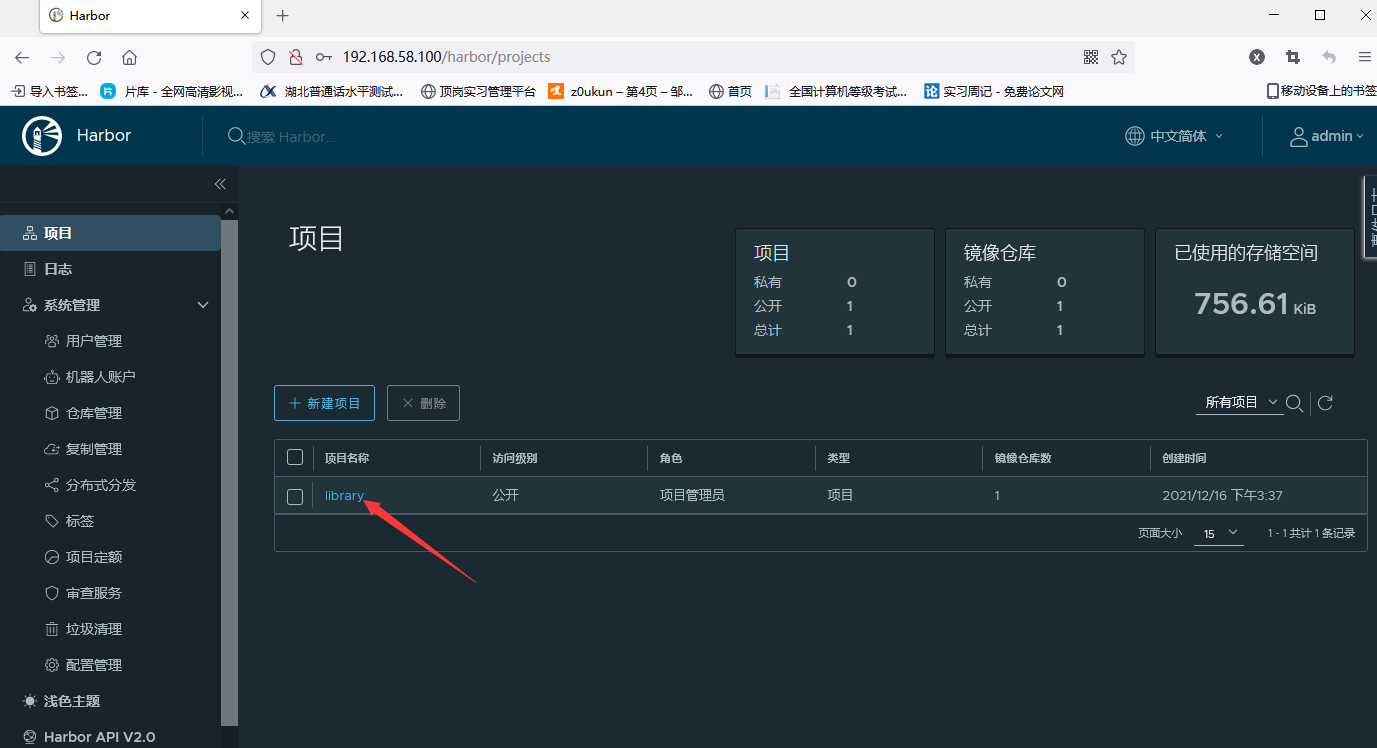Click the browser address bar URL

[x=446, y=57]
